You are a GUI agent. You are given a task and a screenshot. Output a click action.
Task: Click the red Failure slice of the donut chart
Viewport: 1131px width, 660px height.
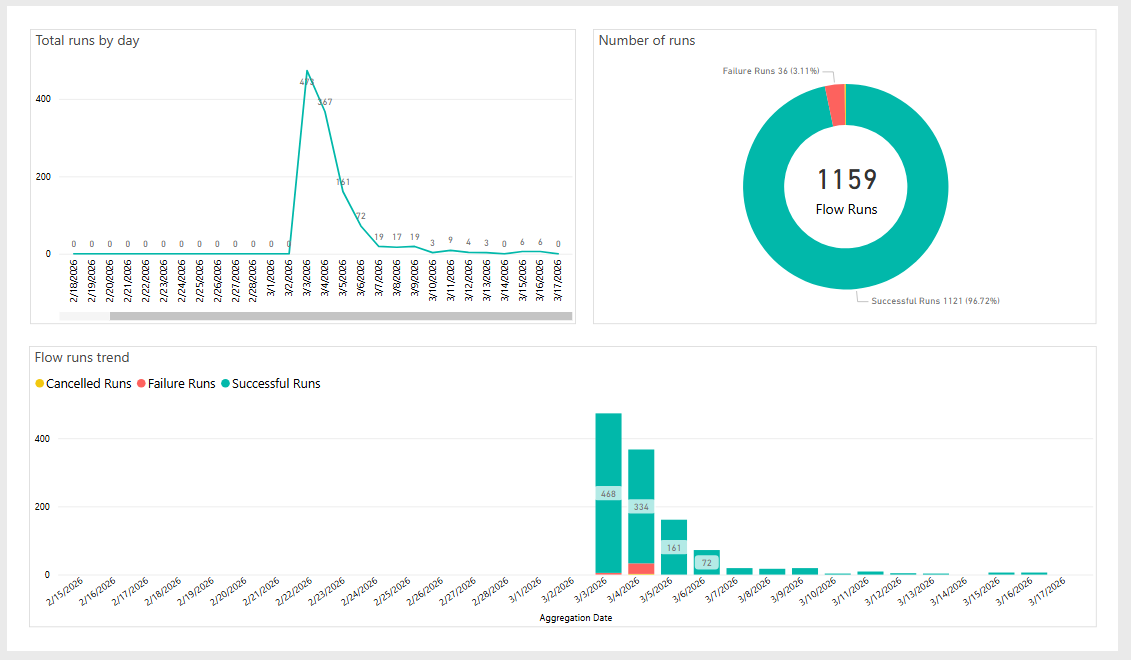click(835, 105)
